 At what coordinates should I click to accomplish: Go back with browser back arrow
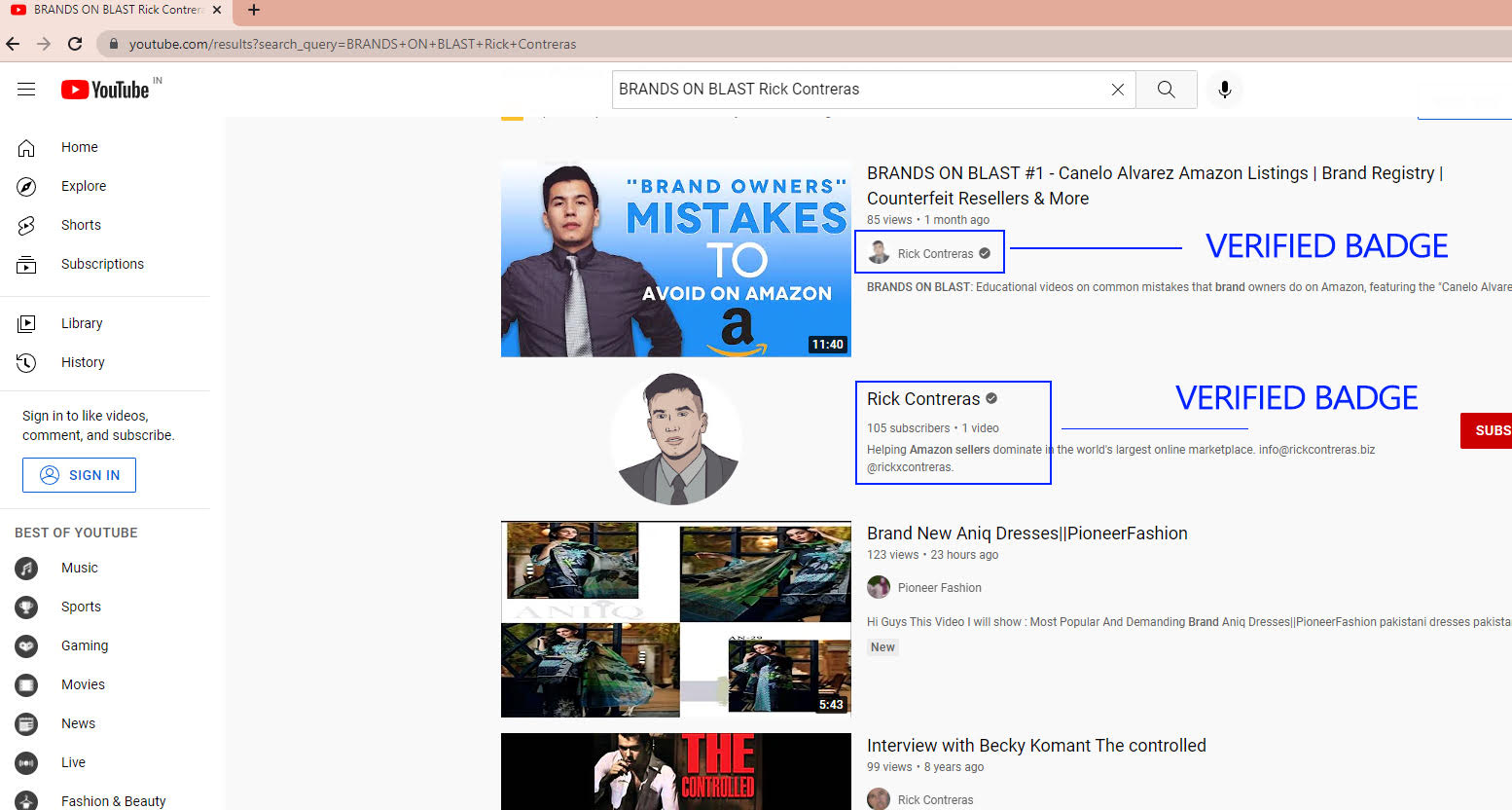click(13, 44)
